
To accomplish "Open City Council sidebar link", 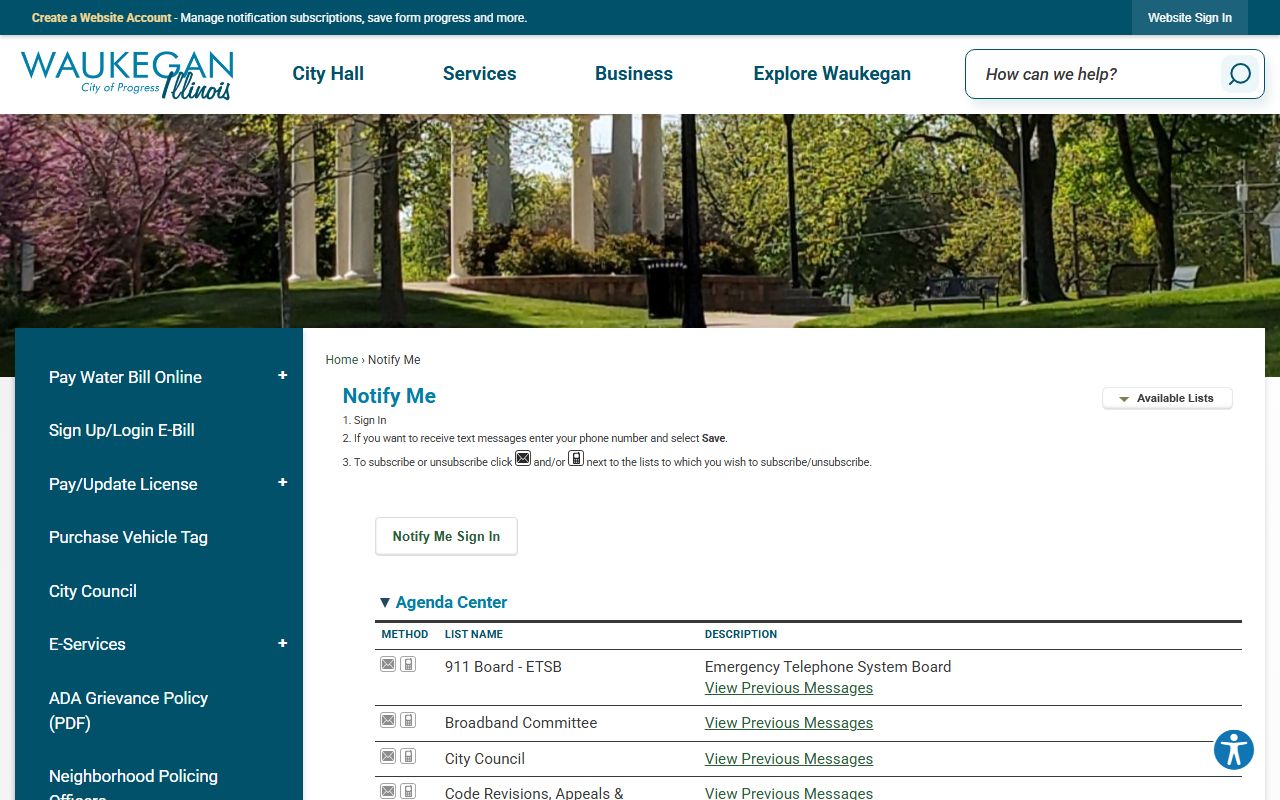I will point(93,591).
